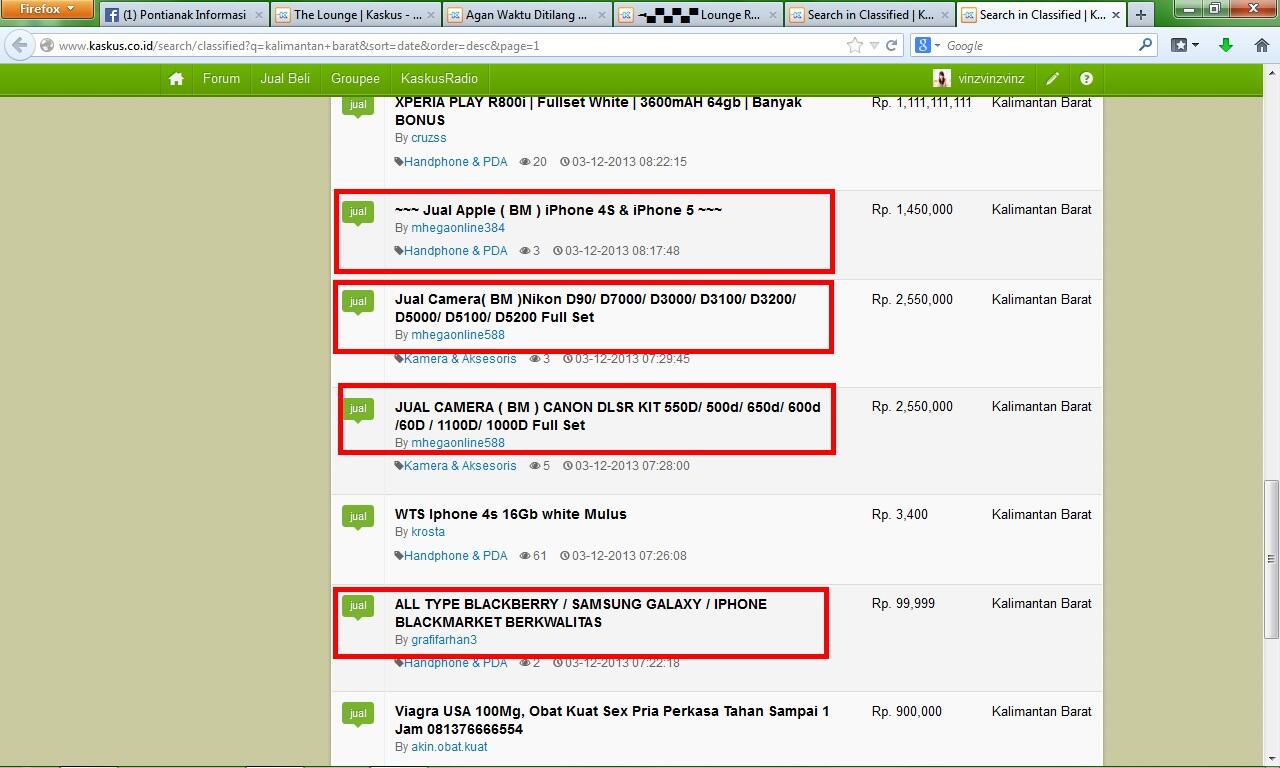Open vinzvinzvinz username menu
This screenshot has height=768, width=1280.
click(x=991, y=79)
